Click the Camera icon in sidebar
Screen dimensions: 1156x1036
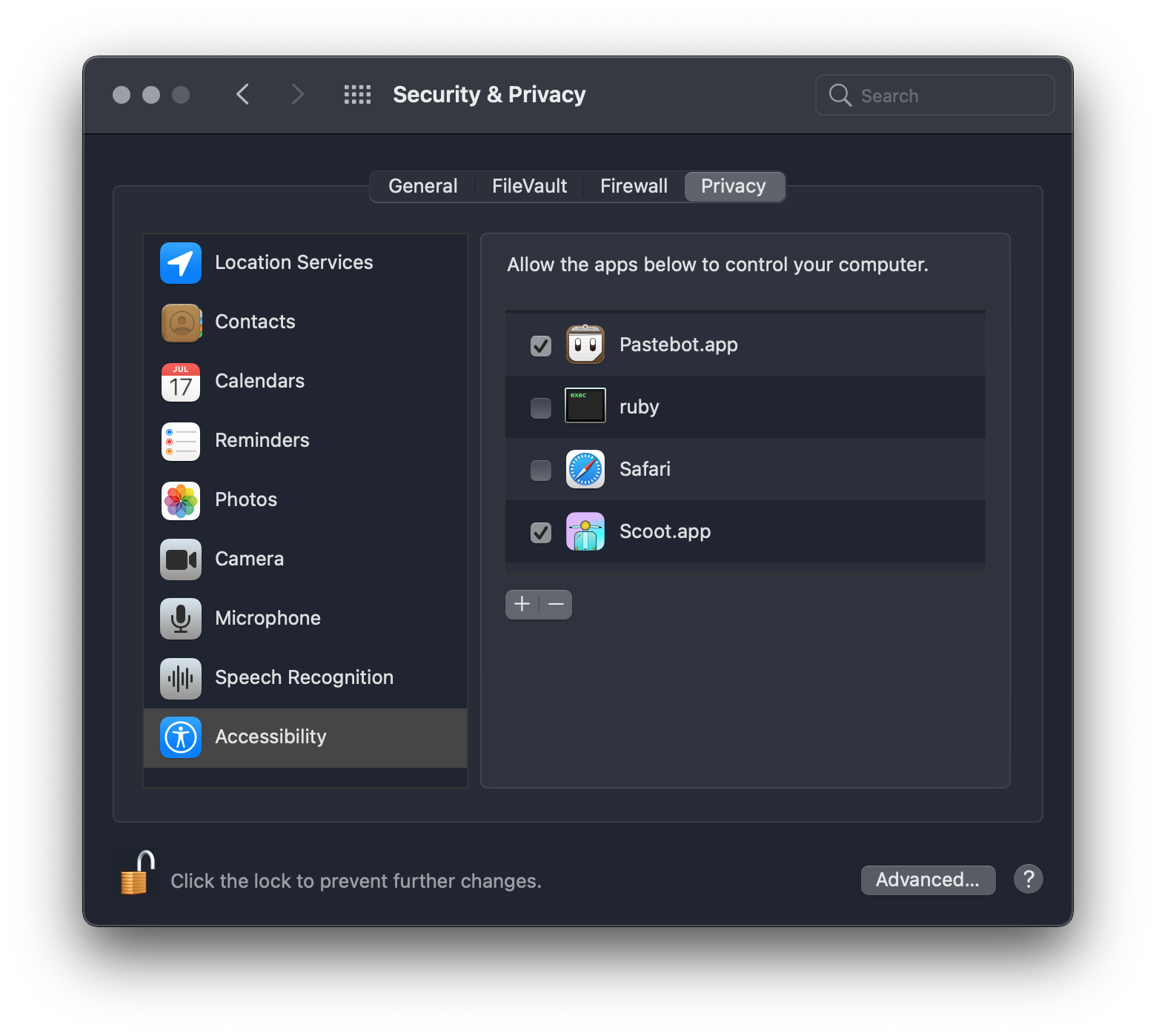(x=181, y=559)
